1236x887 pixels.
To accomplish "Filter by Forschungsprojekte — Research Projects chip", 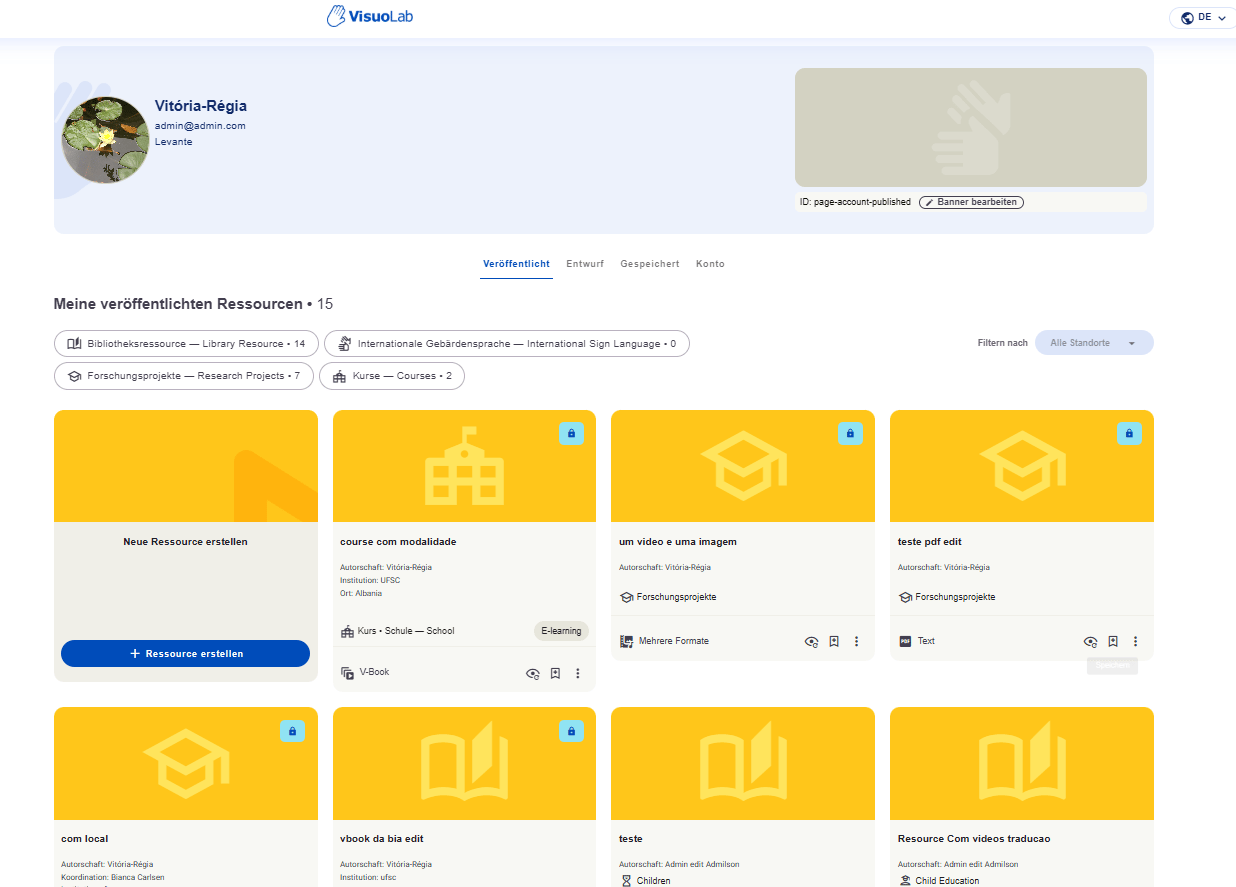I will [184, 376].
